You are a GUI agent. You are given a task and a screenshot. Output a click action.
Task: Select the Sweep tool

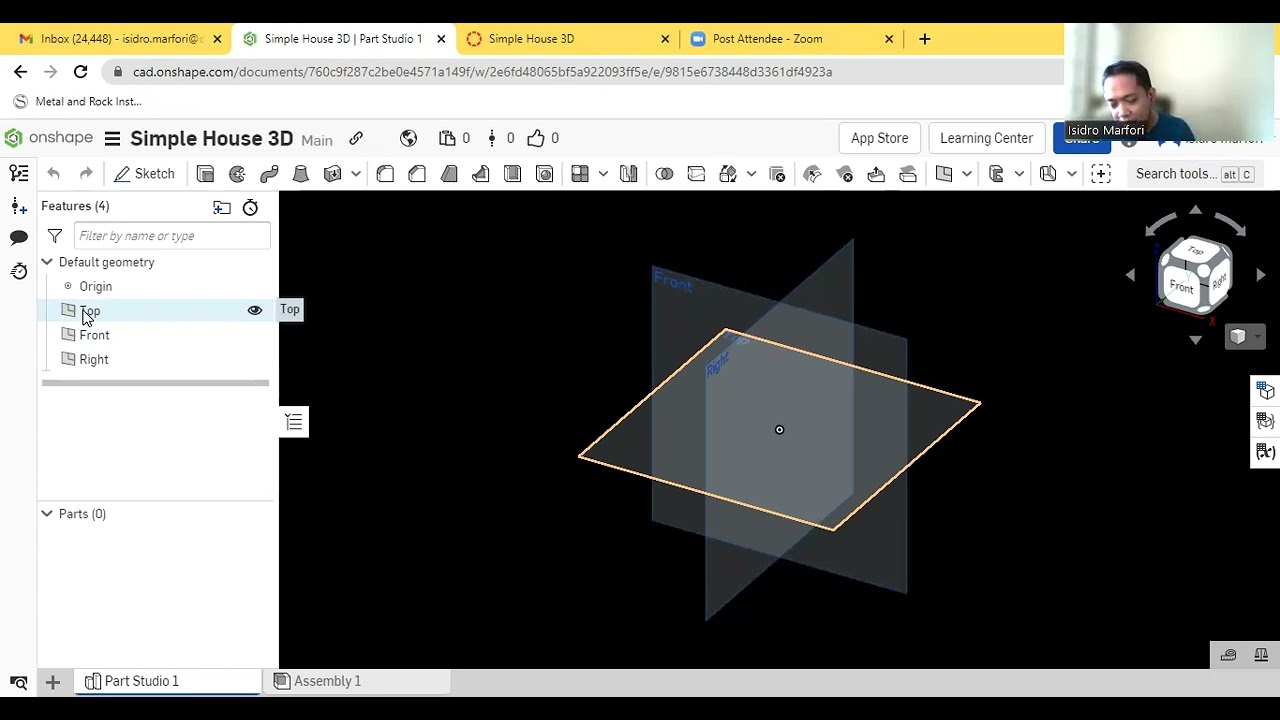click(x=269, y=174)
